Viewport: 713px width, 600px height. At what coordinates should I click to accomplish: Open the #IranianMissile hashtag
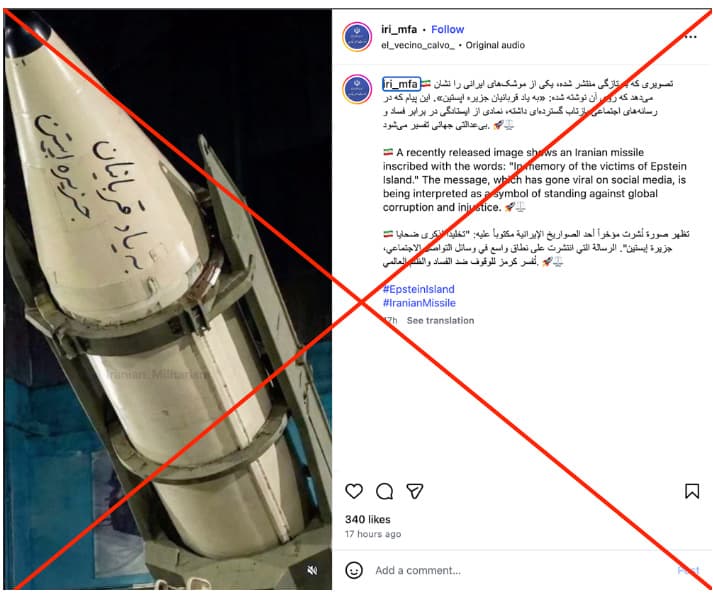pyautogui.click(x=419, y=303)
